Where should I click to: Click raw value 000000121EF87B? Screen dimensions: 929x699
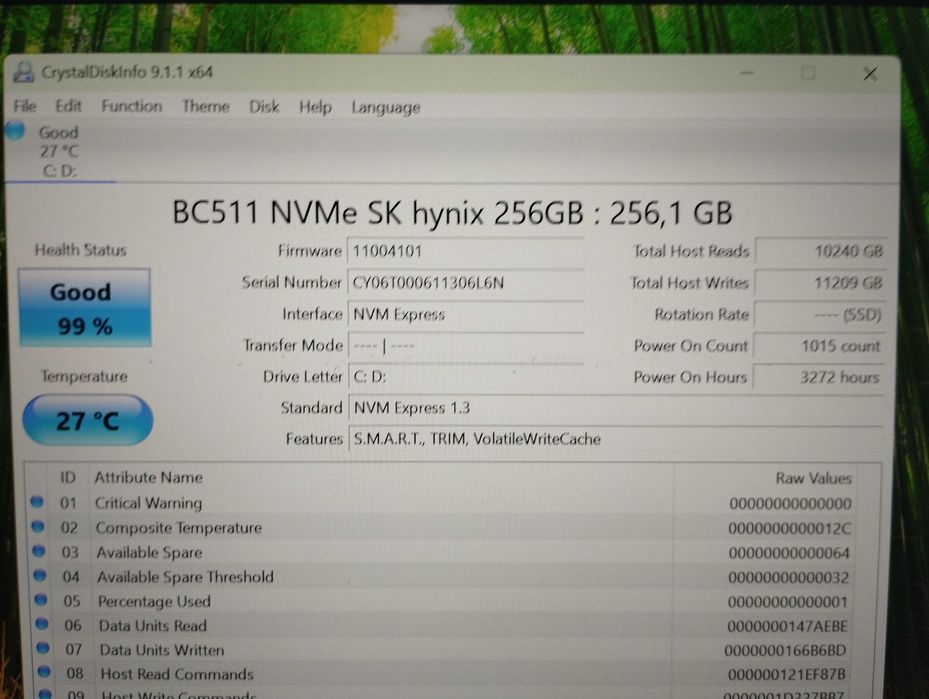point(787,675)
